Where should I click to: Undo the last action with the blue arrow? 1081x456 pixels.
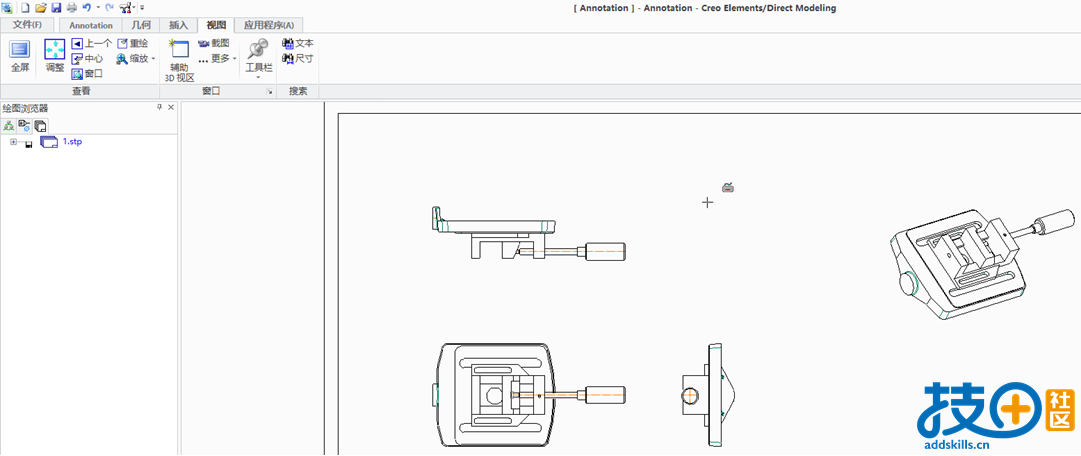(86, 8)
